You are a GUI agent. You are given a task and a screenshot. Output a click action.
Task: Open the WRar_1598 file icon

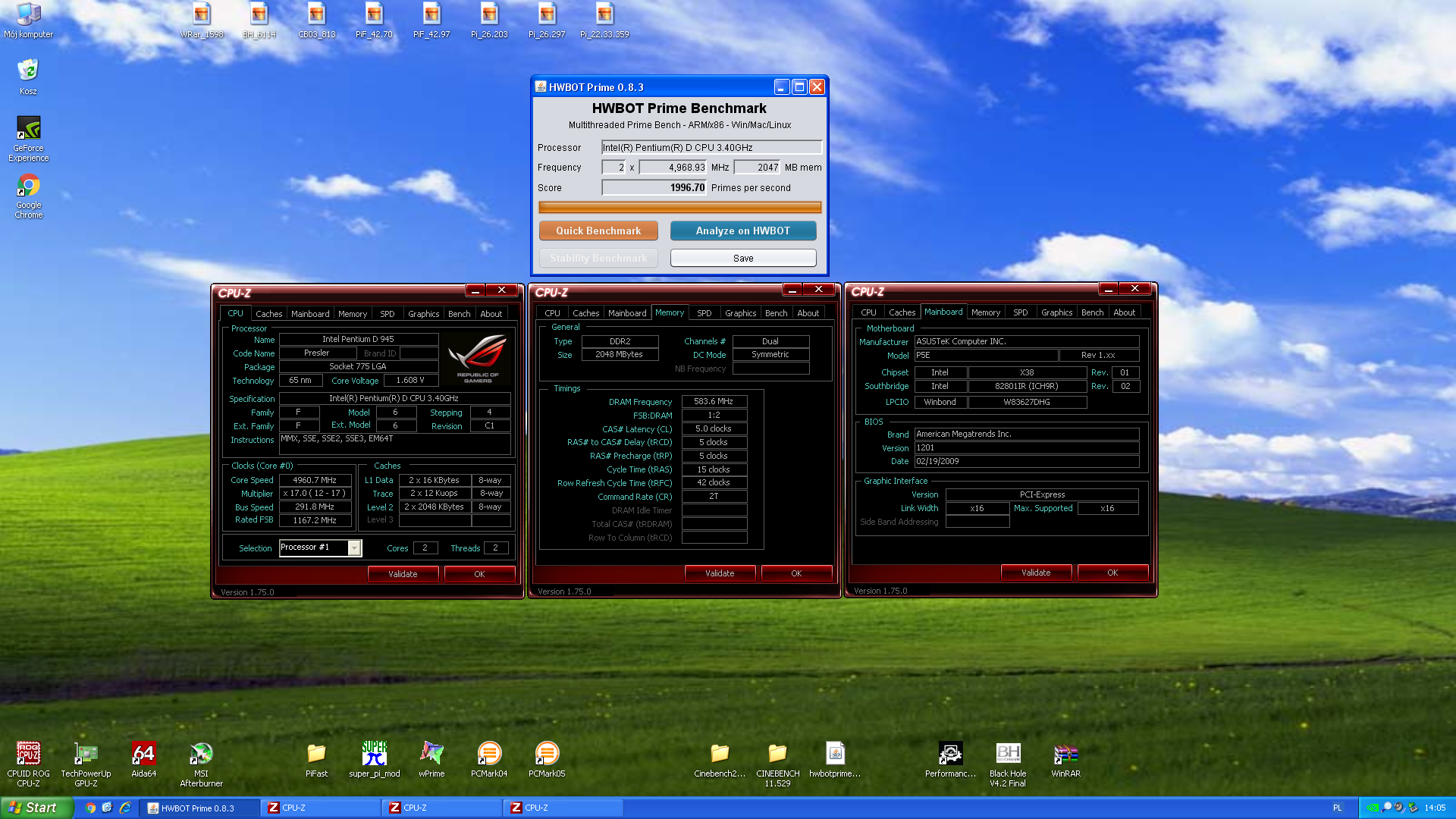pyautogui.click(x=202, y=20)
